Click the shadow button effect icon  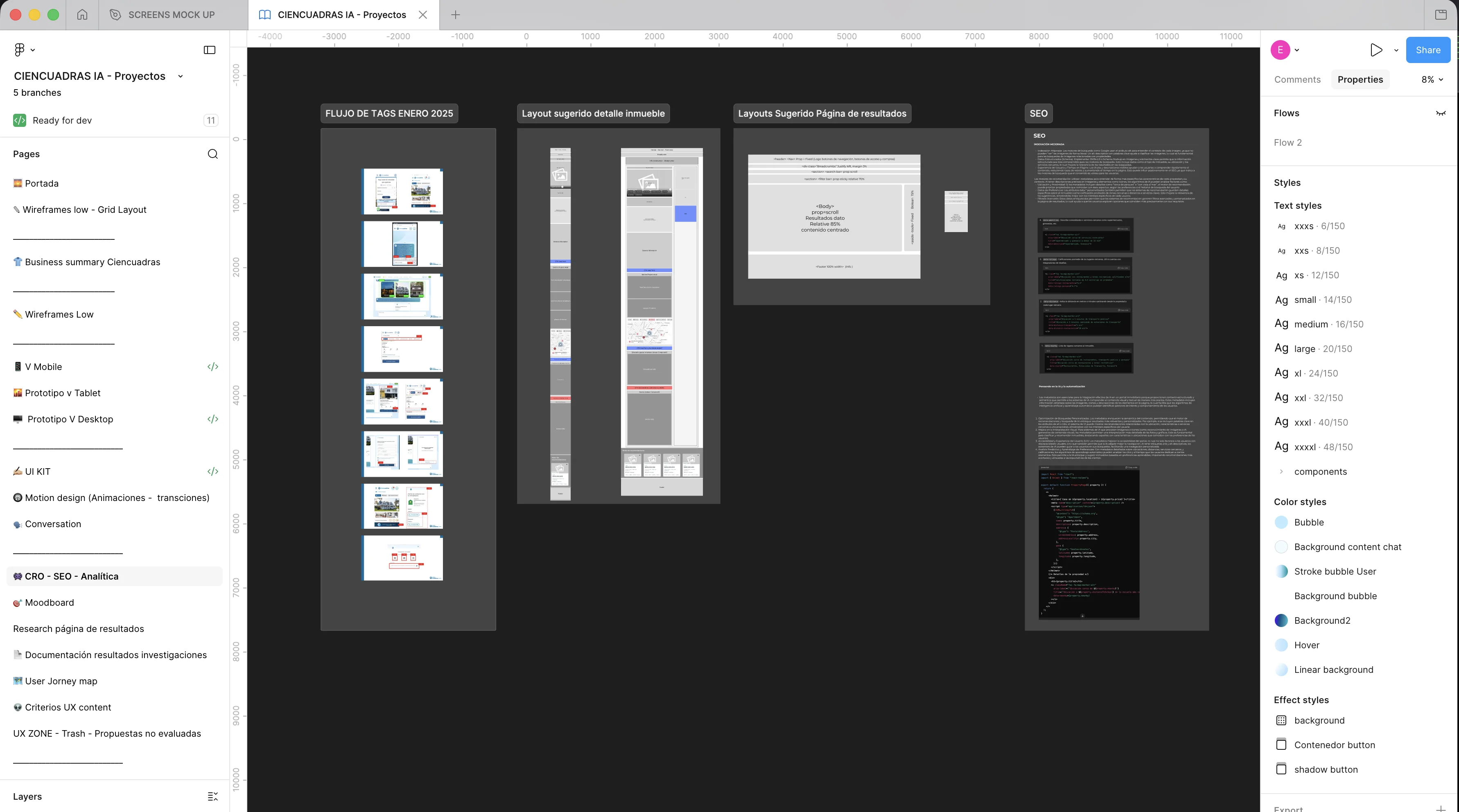pyautogui.click(x=1281, y=769)
